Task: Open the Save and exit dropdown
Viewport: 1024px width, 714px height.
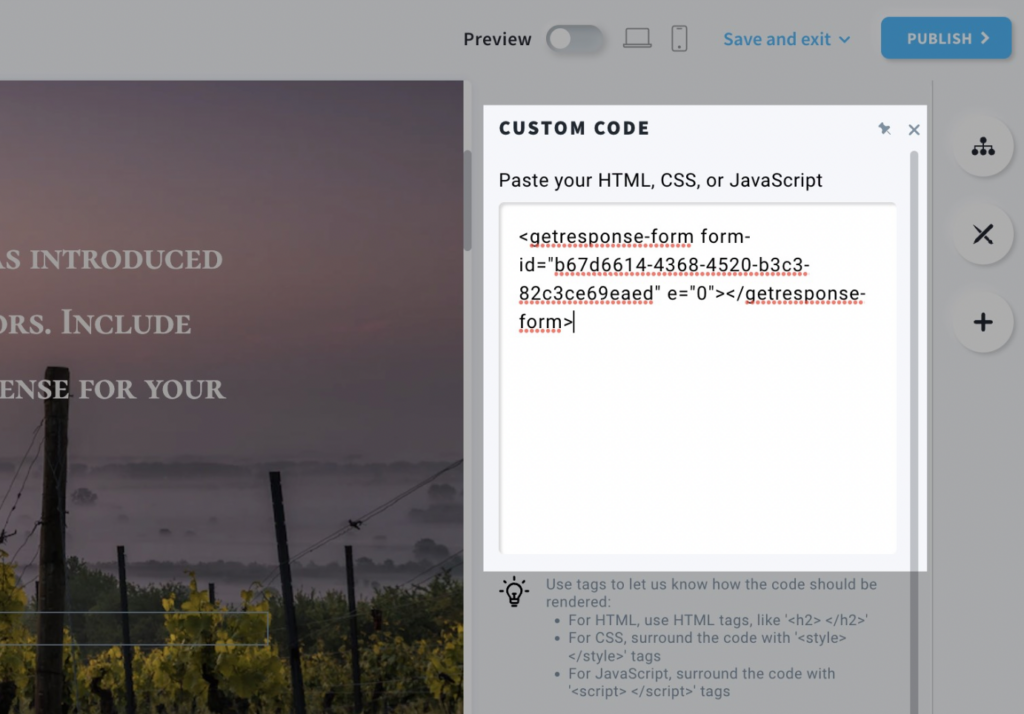Action: point(787,39)
